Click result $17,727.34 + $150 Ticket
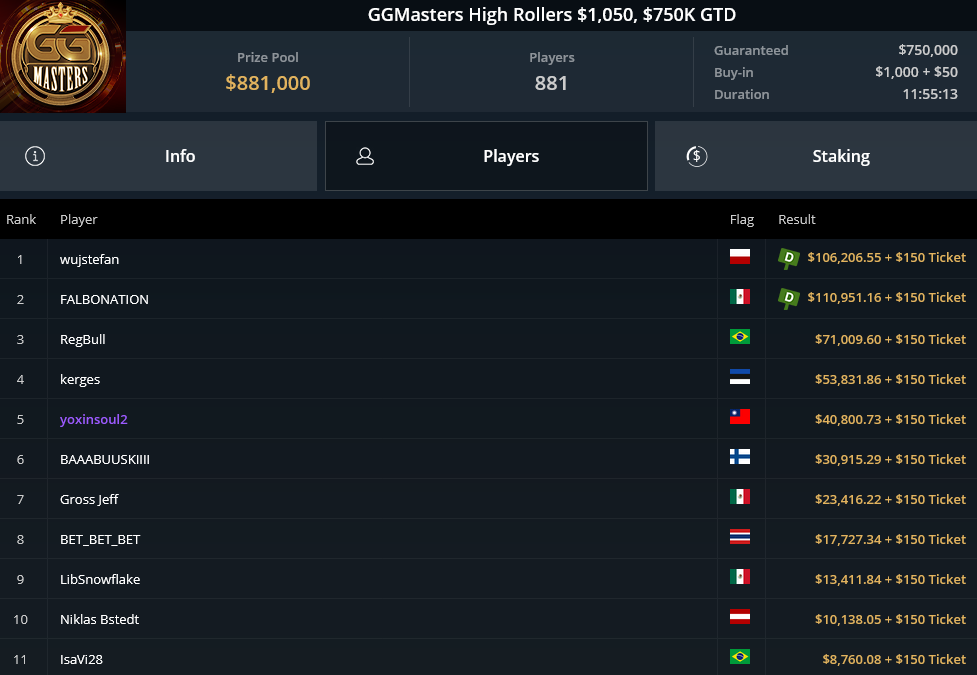This screenshot has height=675, width=977. click(x=890, y=539)
